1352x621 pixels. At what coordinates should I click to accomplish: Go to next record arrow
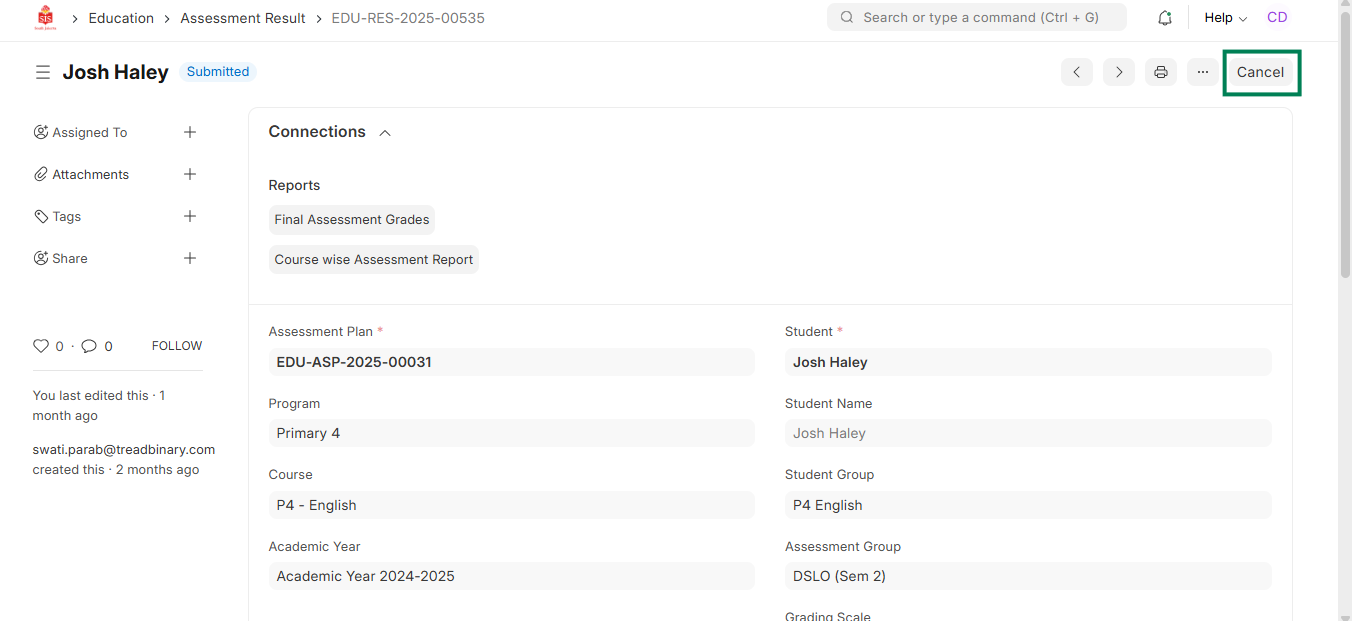(x=1119, y=72)
